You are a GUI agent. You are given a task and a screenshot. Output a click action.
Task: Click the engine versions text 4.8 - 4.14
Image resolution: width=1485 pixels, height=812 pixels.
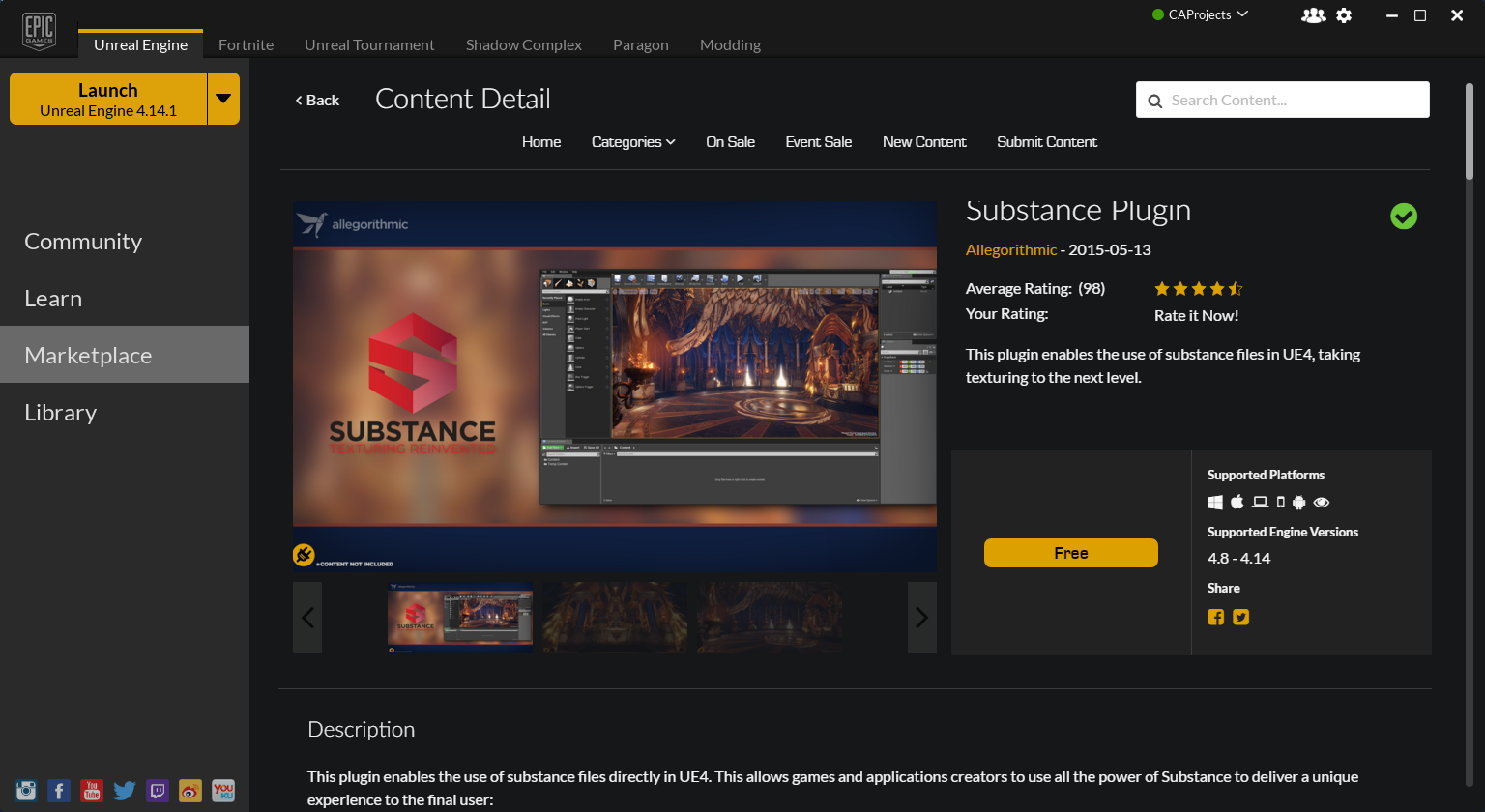[1238, 559]
